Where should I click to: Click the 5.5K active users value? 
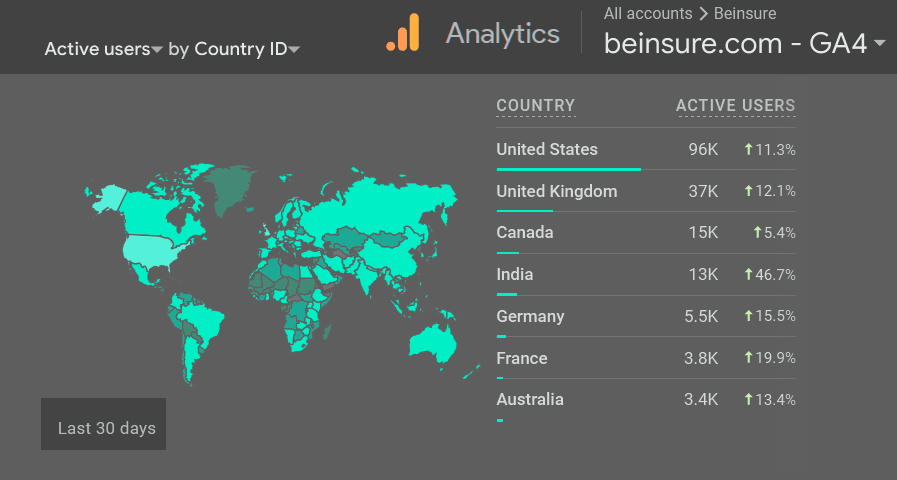pyautogui.click(x=701, y=316)
